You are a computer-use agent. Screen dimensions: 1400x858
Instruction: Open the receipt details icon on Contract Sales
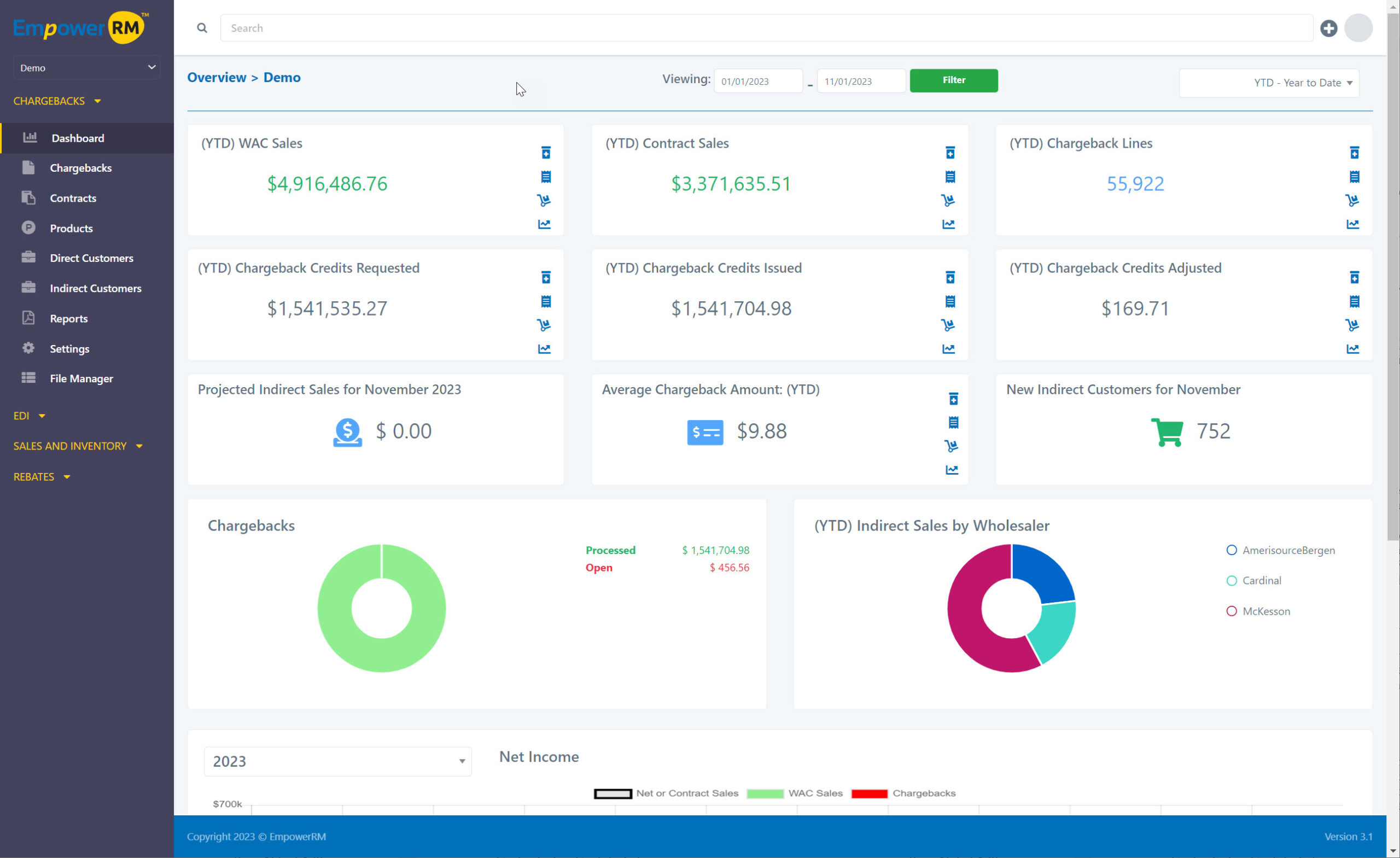[950, 176]
